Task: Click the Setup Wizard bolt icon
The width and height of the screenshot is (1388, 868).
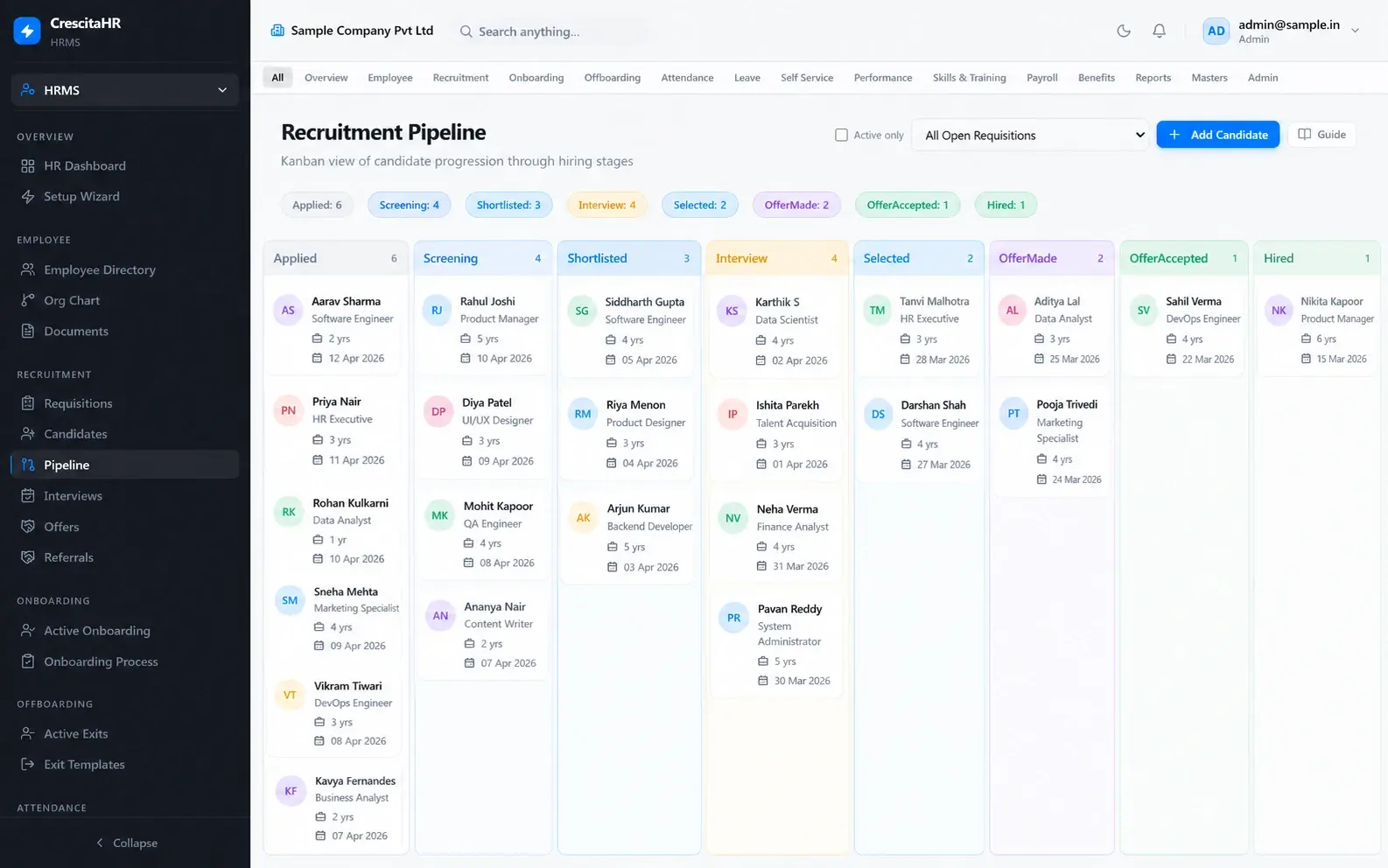Action: (28, 197)
